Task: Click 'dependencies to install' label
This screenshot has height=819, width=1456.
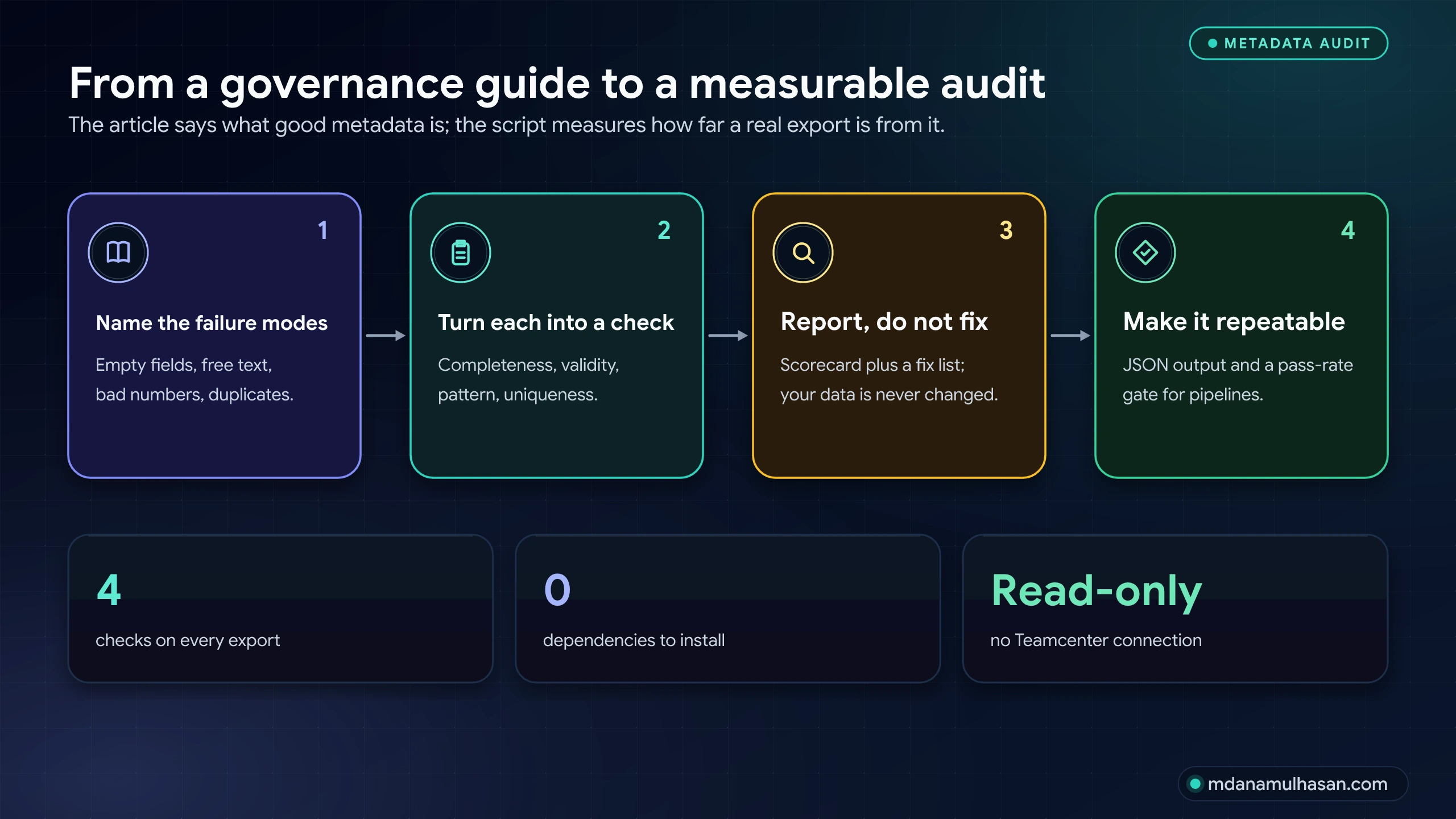Action: point(634,640)
